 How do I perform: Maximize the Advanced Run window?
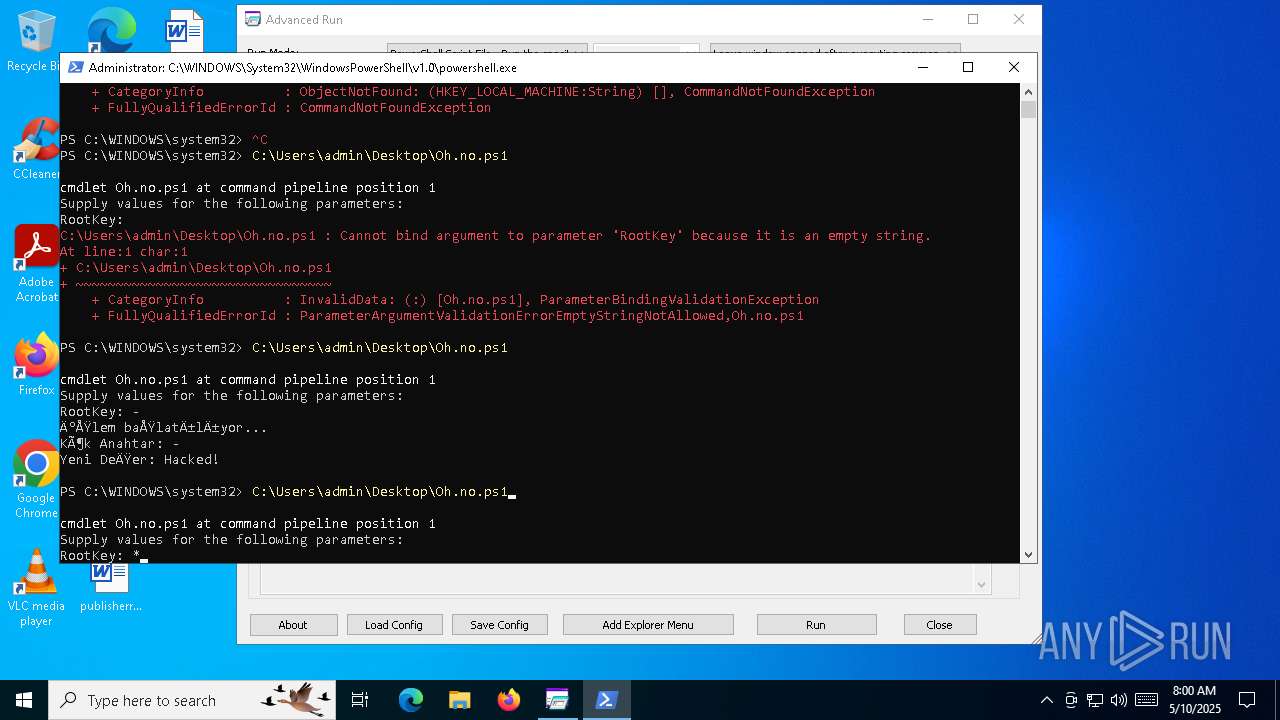[973, 19]
